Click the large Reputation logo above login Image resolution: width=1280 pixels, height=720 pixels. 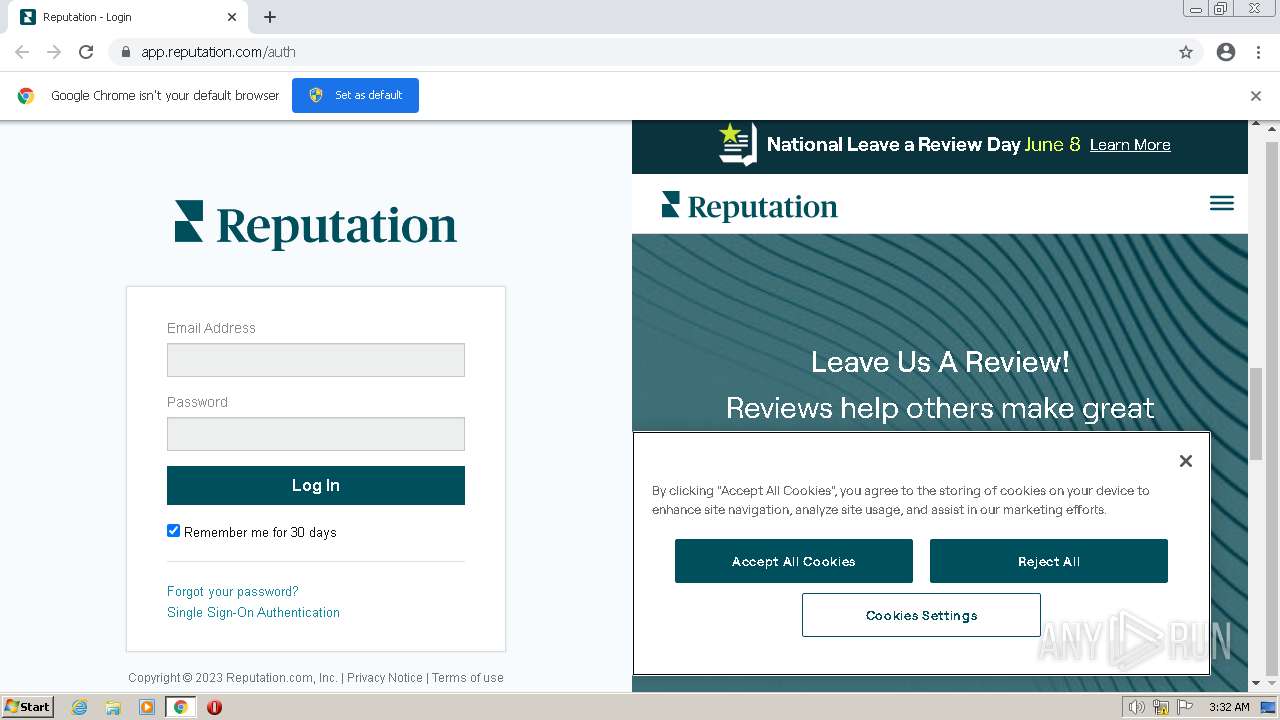tap(316, 225)
